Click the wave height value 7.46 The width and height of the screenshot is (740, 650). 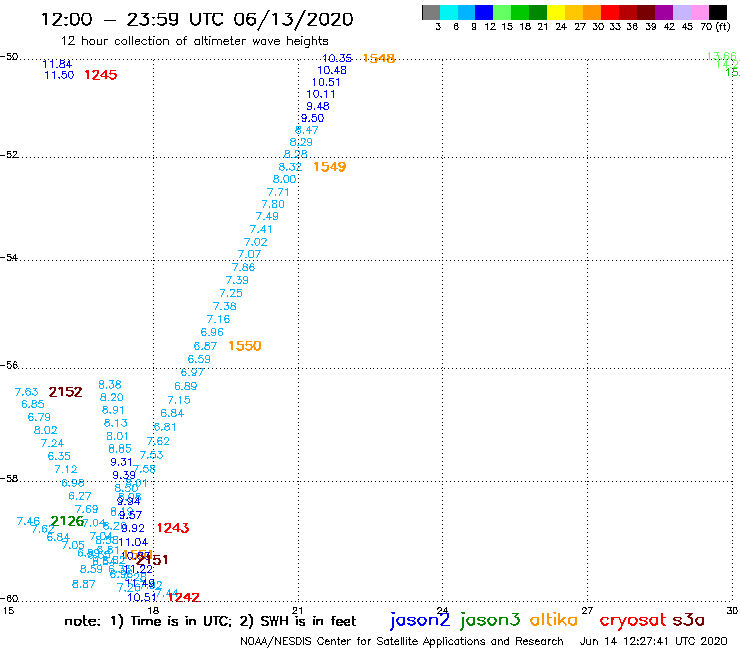point(28,521)
